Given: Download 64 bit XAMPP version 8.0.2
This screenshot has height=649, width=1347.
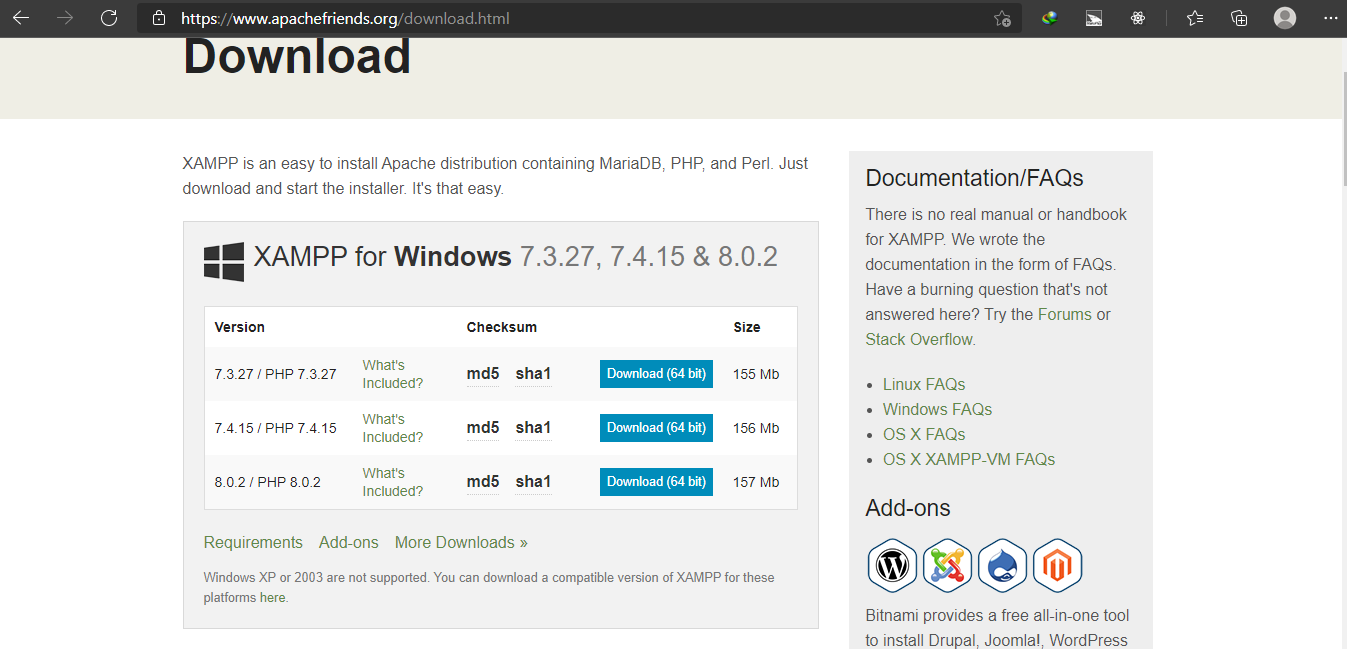Looking at the screenshot, I should tap(656, 482).
